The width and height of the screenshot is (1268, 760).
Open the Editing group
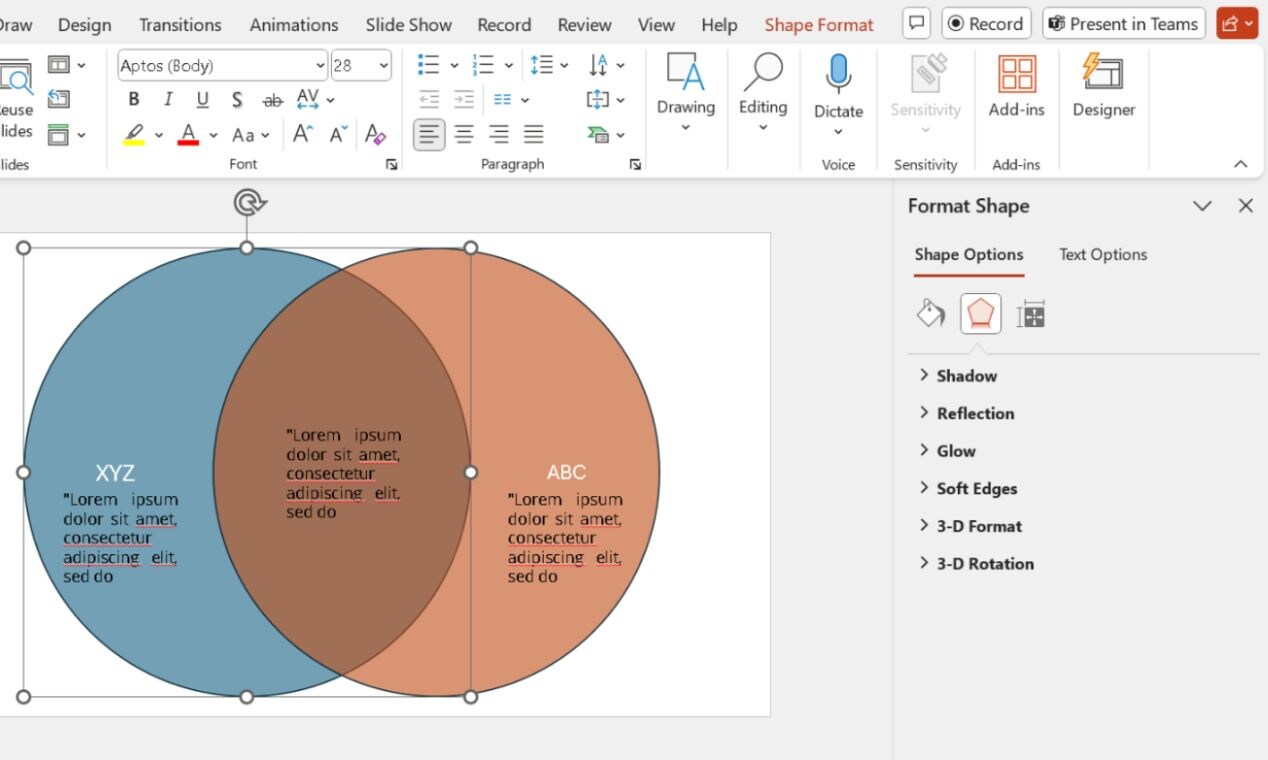coord(763,92)
